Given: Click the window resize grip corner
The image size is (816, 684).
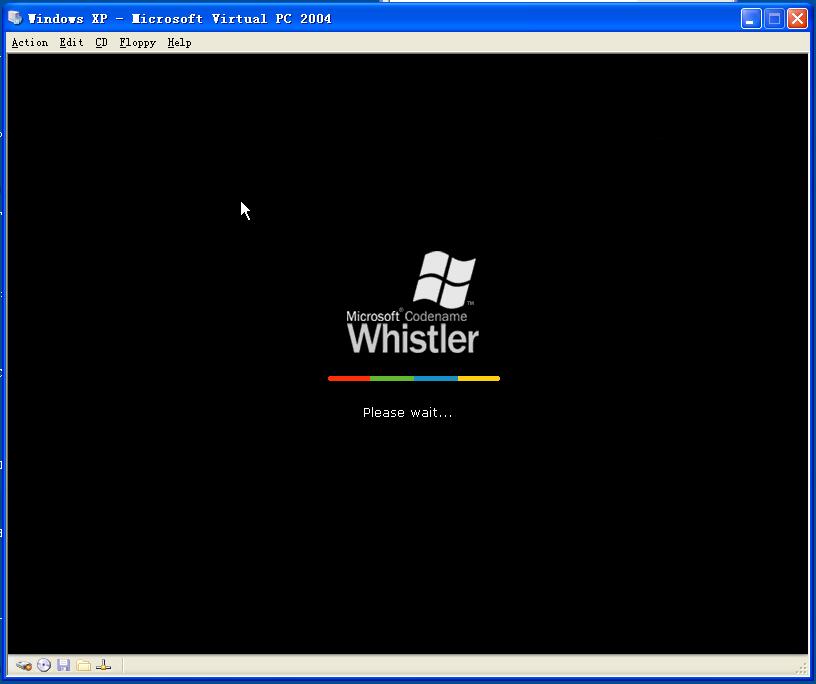Looking at the screenshot, I should (801, 668).
